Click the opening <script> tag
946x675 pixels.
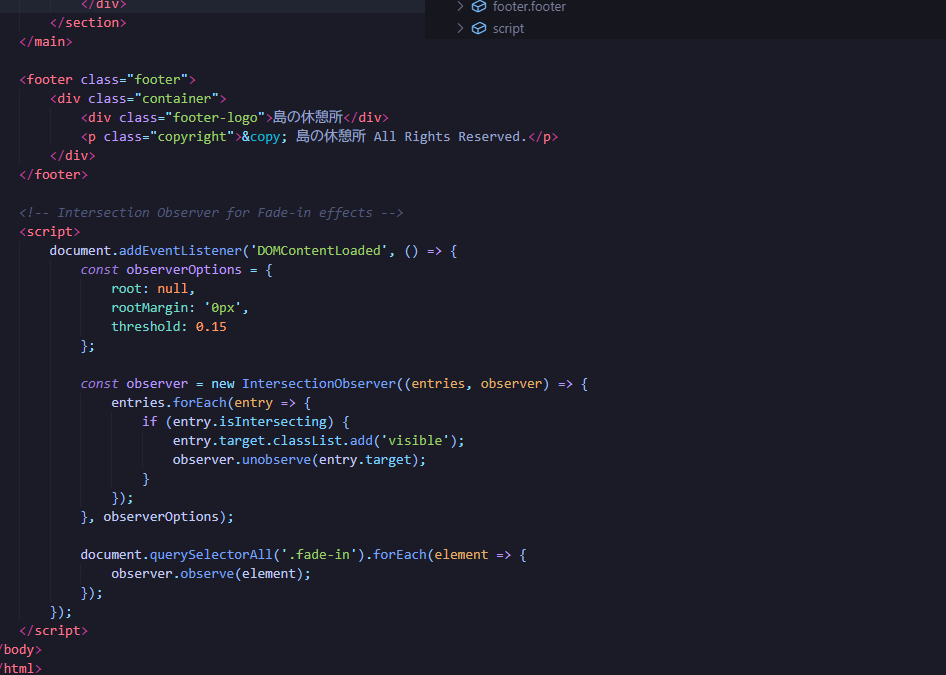click(50, 232)
